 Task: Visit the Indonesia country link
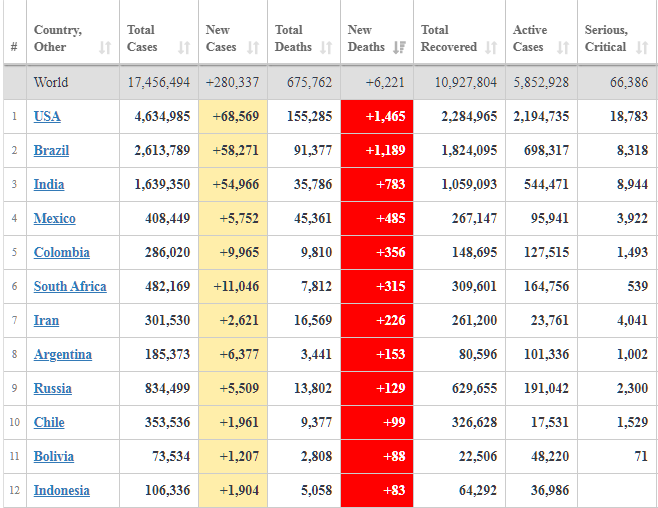click(62, 491)
